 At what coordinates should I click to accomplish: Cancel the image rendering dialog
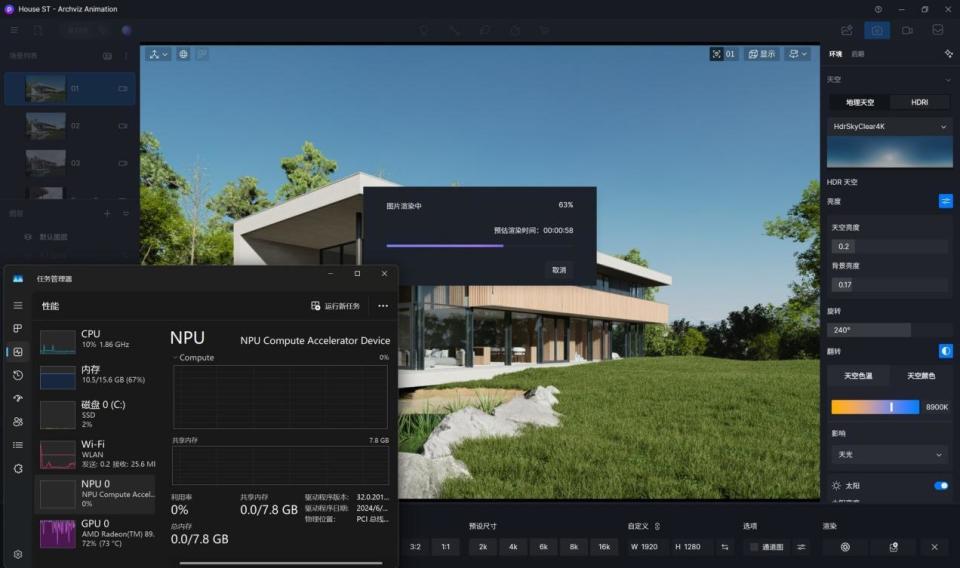click(x=559, y=269)
